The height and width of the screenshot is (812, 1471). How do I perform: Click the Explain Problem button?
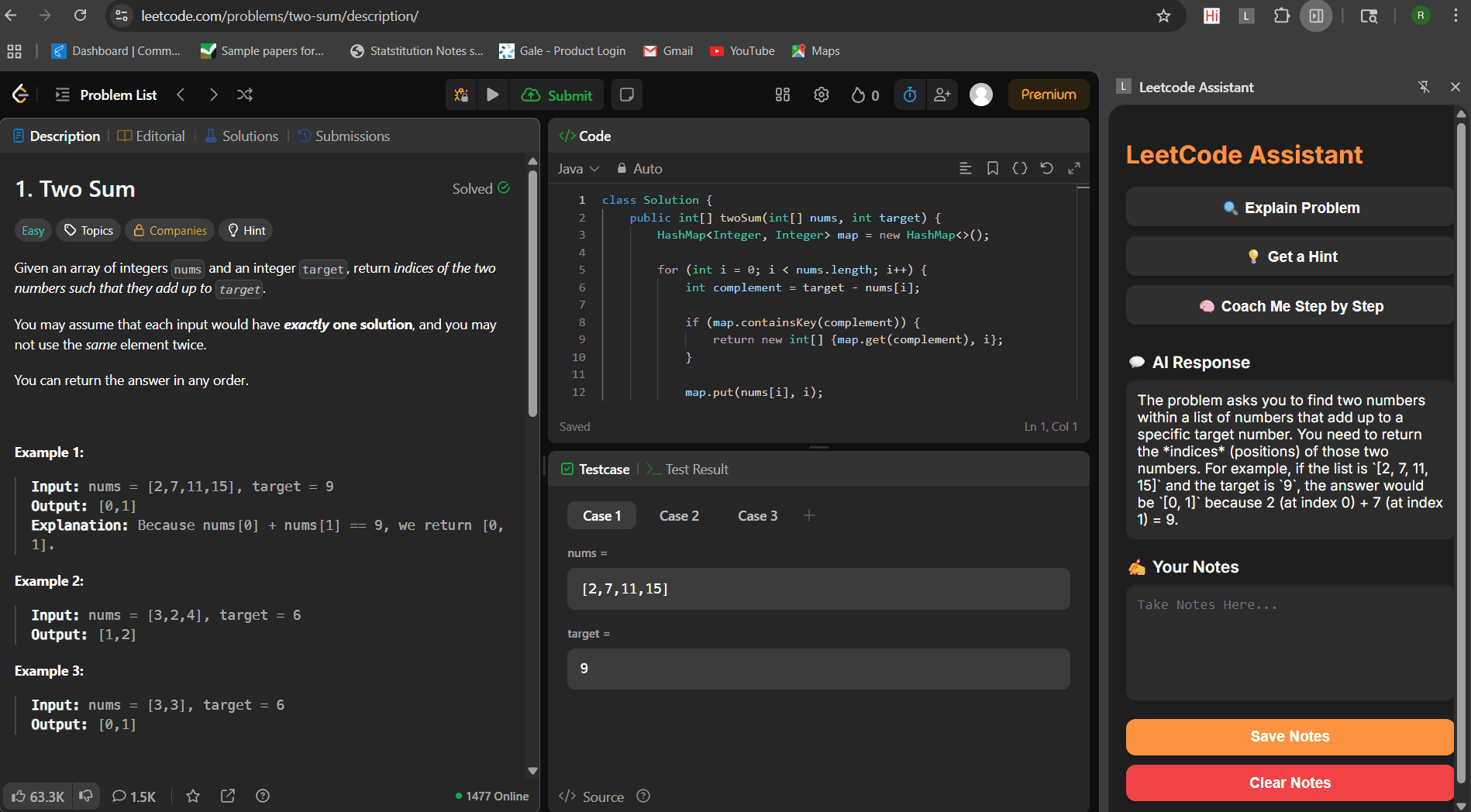point(1290,208)
